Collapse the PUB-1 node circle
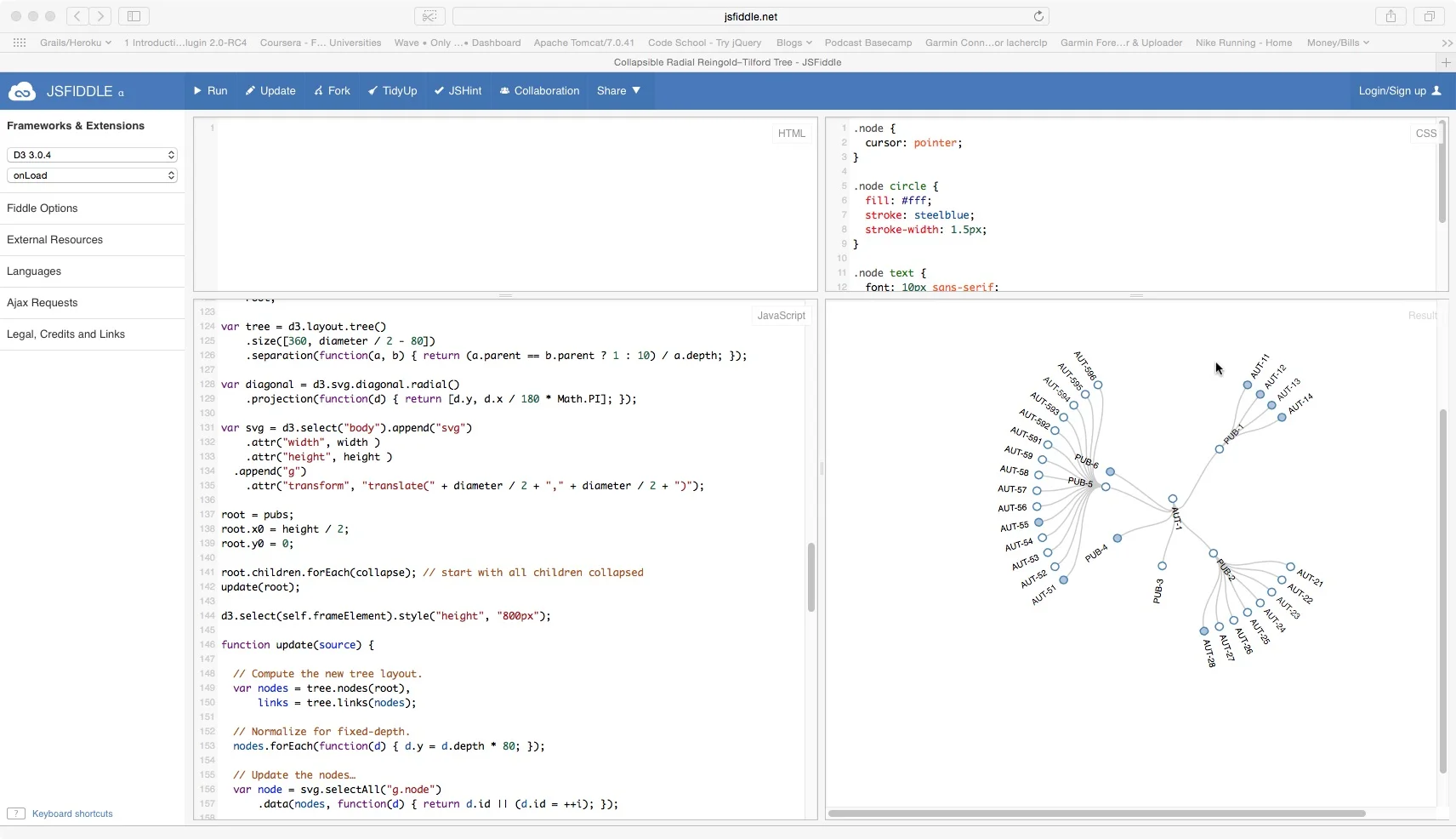 point(1220,449)
